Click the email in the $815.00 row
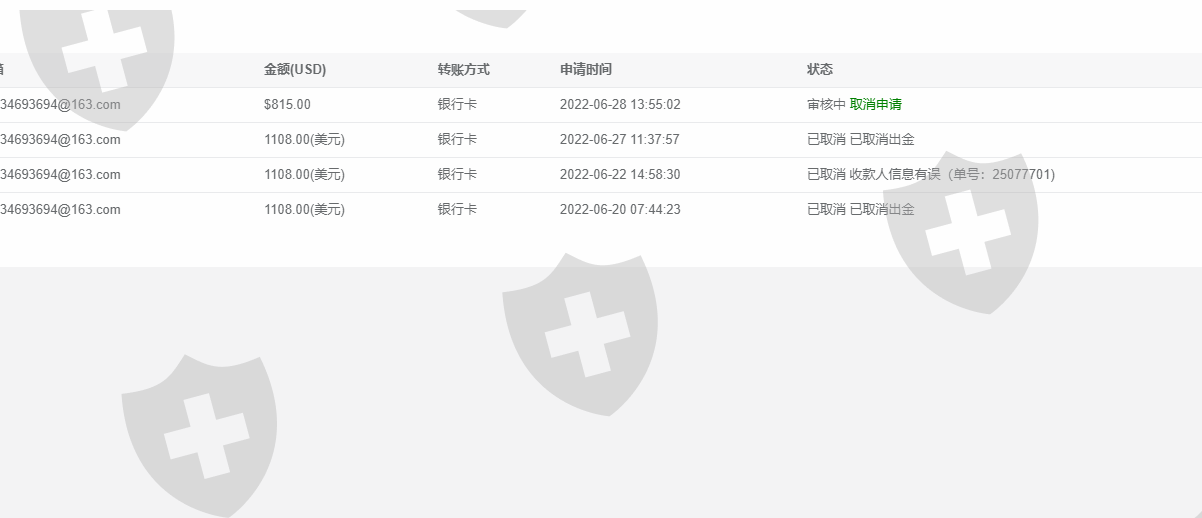Viewport: 1202px width, 518px height. 60,104
